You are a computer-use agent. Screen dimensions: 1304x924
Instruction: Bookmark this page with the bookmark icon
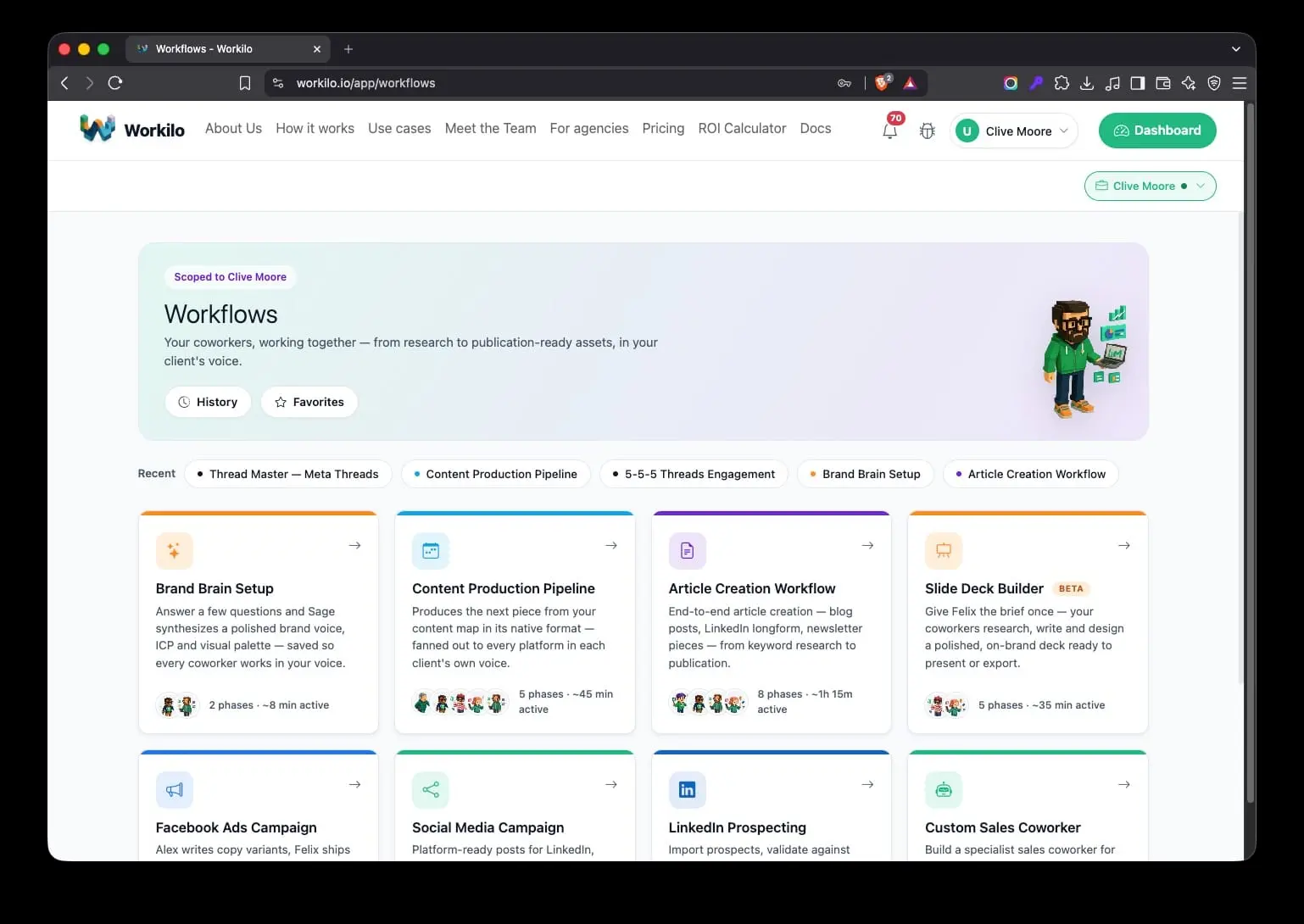(245, 83)
